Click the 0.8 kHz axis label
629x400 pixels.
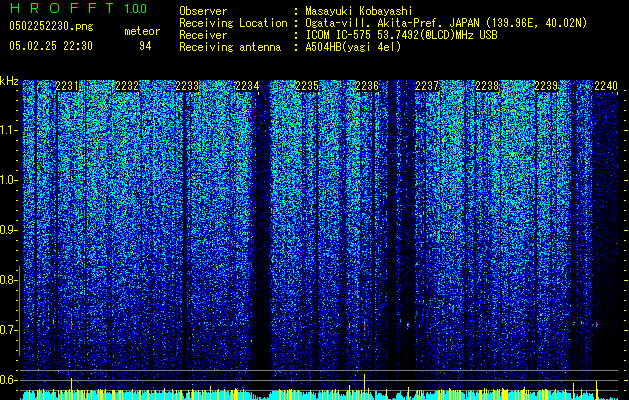tap(8, 280)
